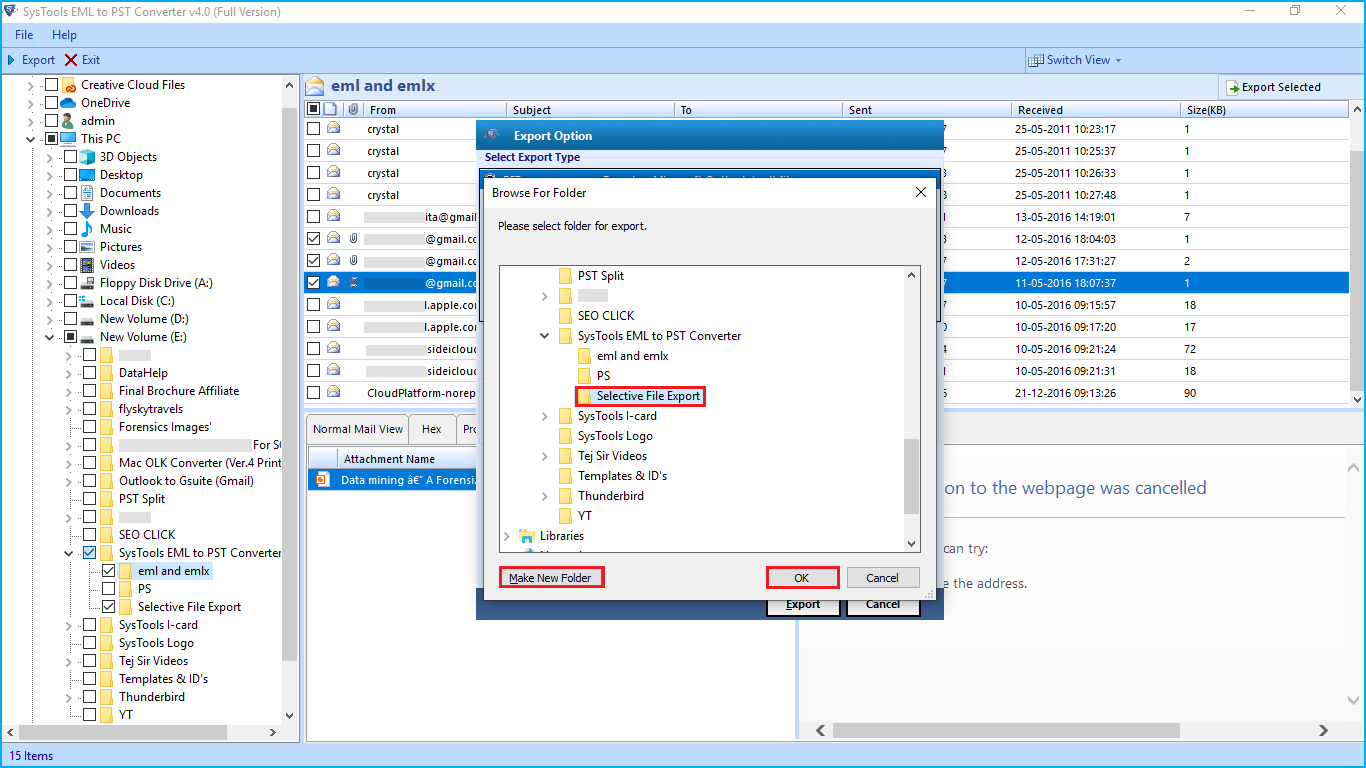Click the PST Split folder icon in dialog
This screenshot has height=768, width=1366.
(x=565, y=276)
